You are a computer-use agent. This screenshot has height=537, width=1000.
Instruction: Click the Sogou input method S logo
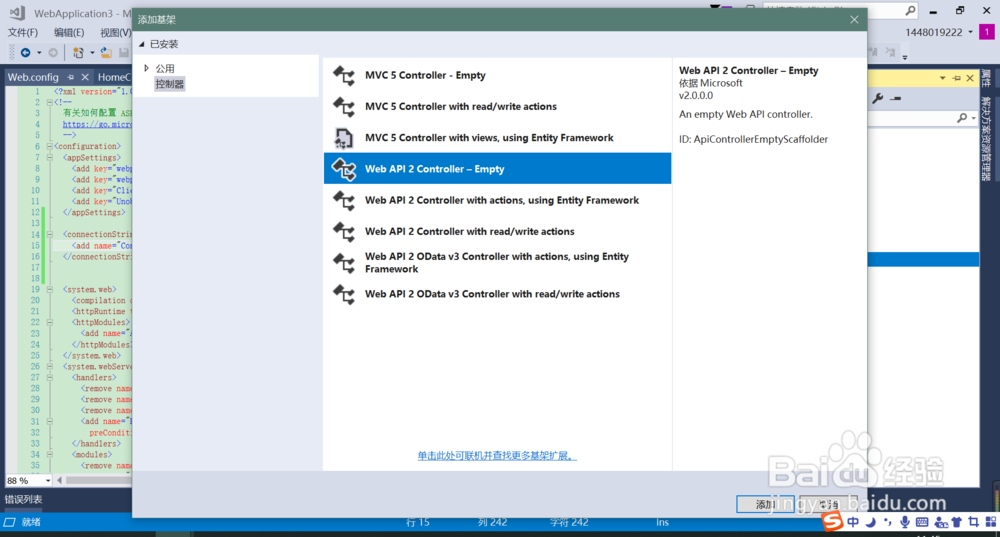[832, 521]
